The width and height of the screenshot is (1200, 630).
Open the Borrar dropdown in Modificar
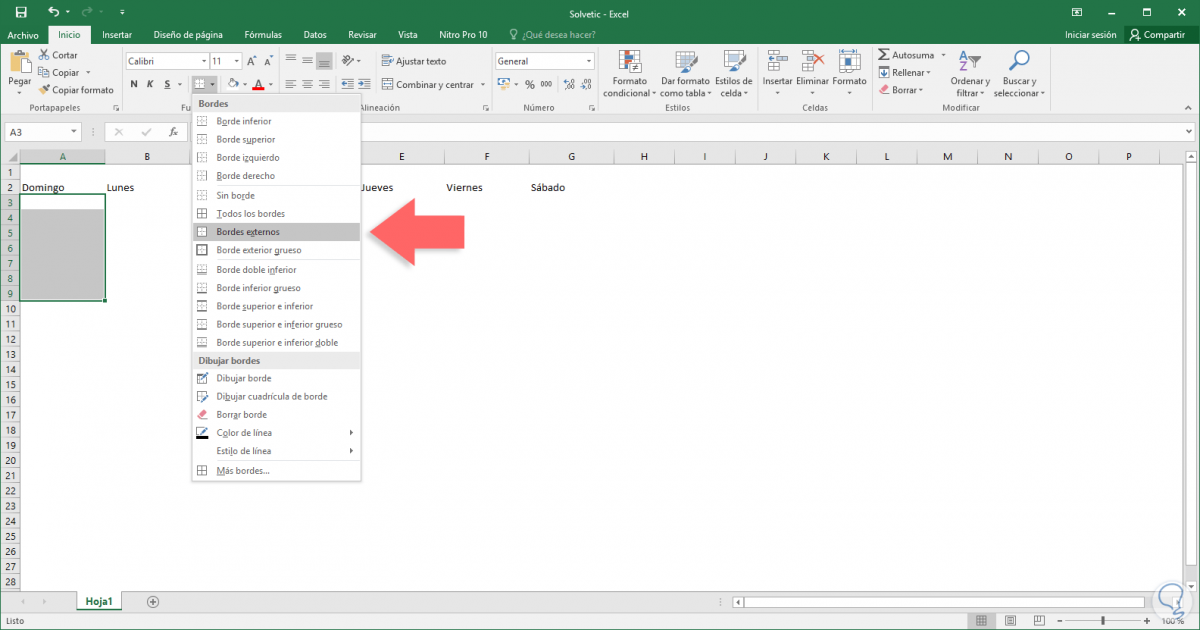pos(900,90)
